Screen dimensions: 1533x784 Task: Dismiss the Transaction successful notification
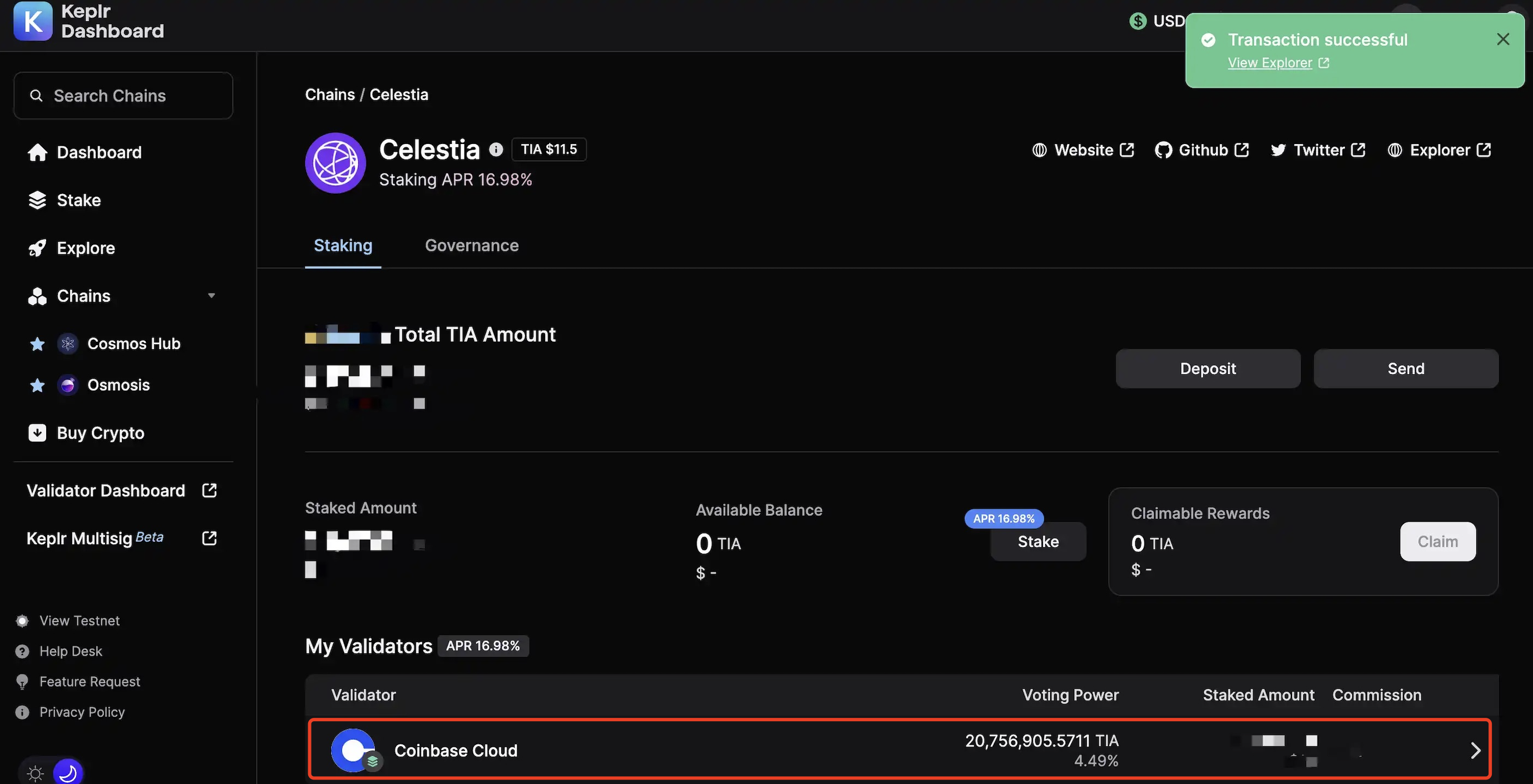[x=1502, y=39]
